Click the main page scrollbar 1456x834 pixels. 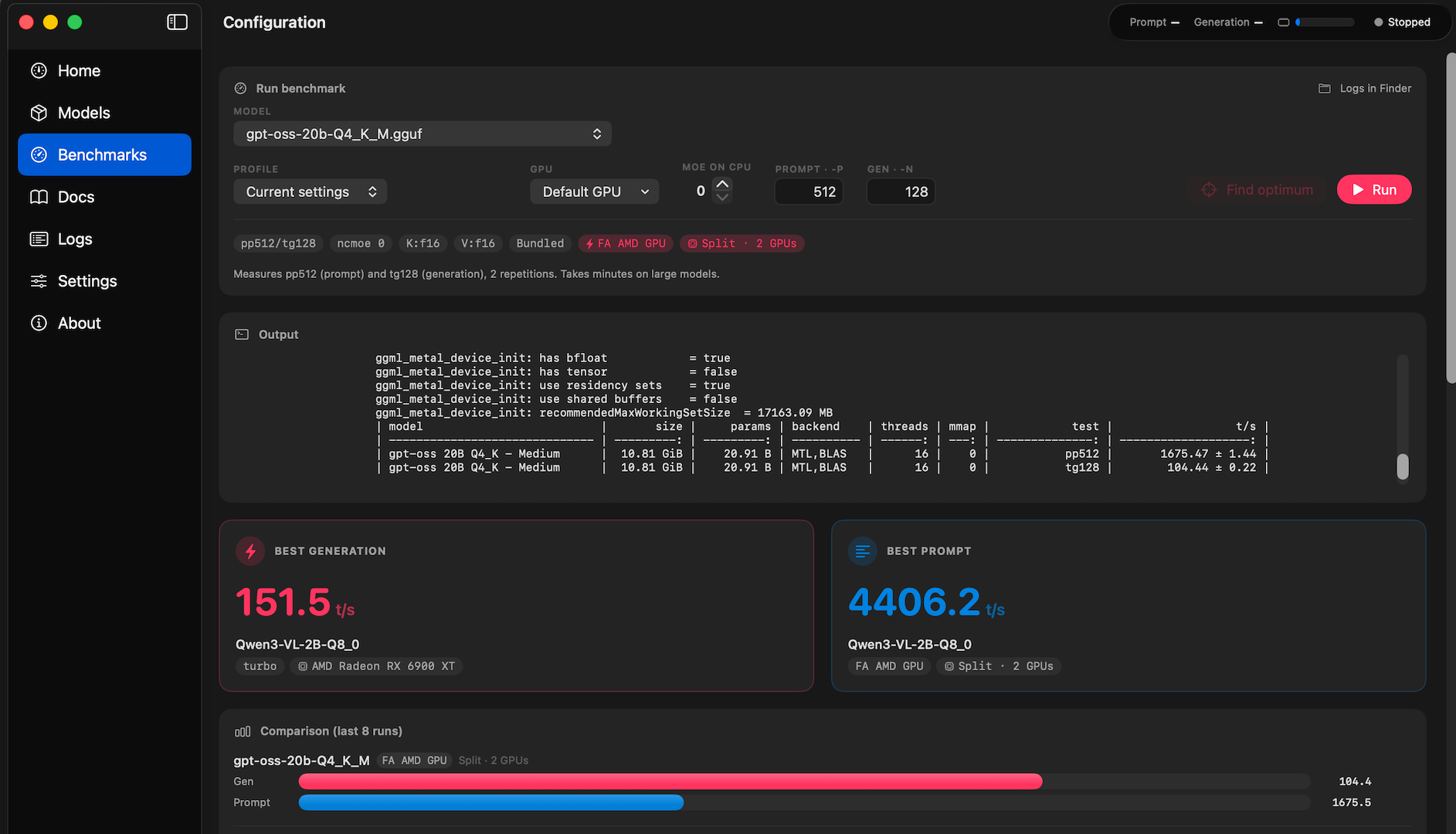click(x=1451, y=218)
